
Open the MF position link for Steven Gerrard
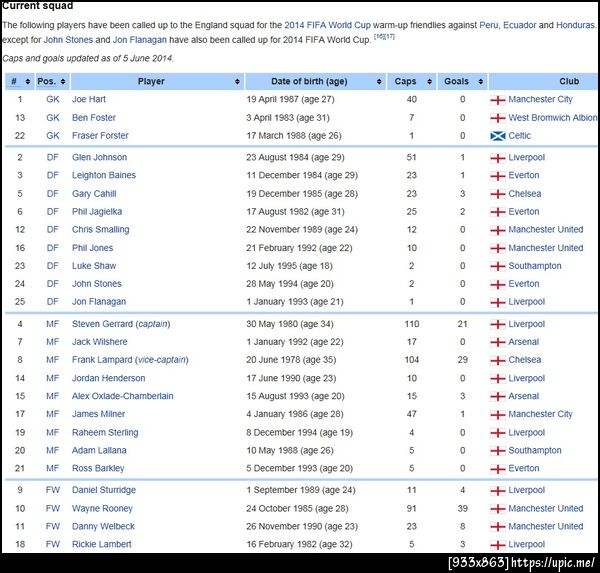click(x=53, y=324)
